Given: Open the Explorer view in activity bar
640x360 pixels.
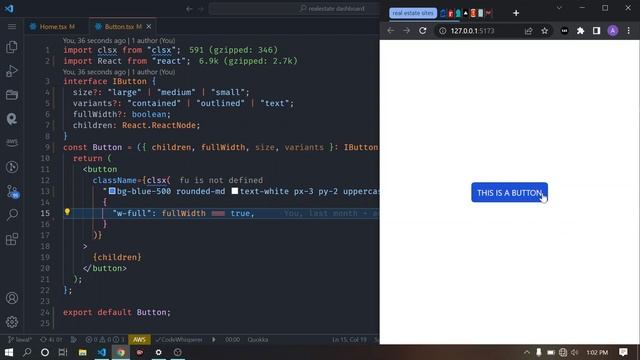Looking at the screenshot, I should pos(12,47).
